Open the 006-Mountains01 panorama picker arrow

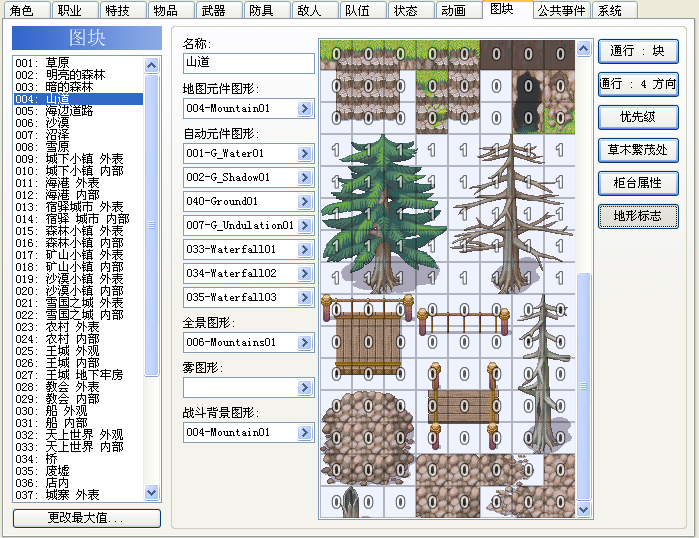(305, 342)
